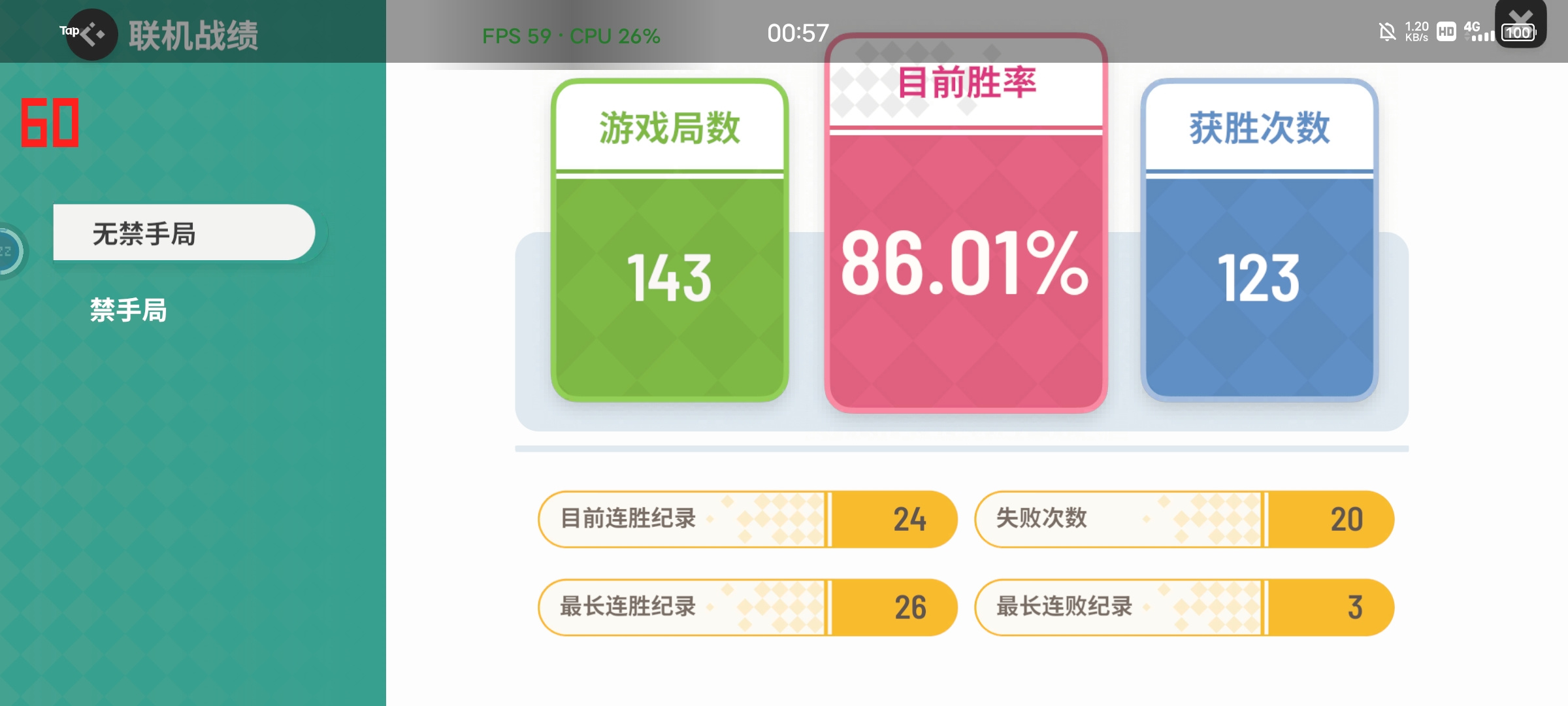This screenshot has height=706, width=1568.
Task: Click the 联机战绩 page title
Action: (193, 35)
